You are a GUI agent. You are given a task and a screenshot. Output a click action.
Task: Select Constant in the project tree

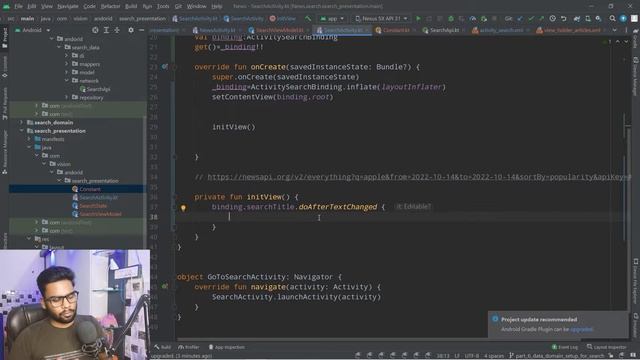tap(87, 189)
